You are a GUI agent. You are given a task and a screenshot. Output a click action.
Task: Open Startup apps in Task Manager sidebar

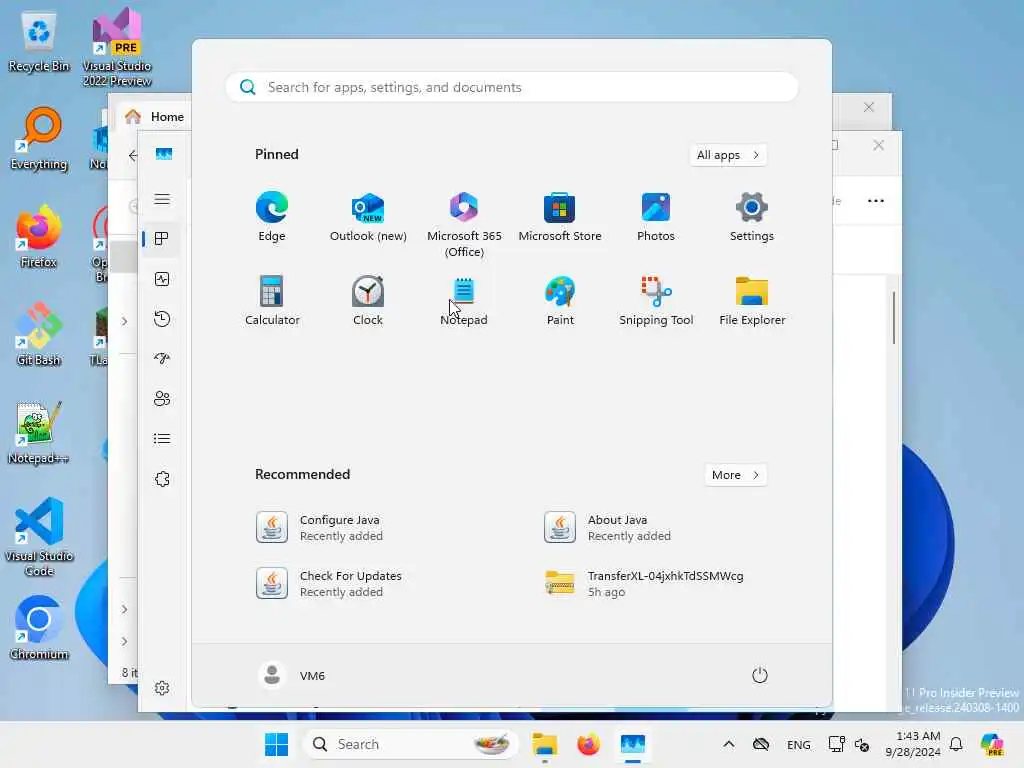pyautogui.click(x=162, y=359)
